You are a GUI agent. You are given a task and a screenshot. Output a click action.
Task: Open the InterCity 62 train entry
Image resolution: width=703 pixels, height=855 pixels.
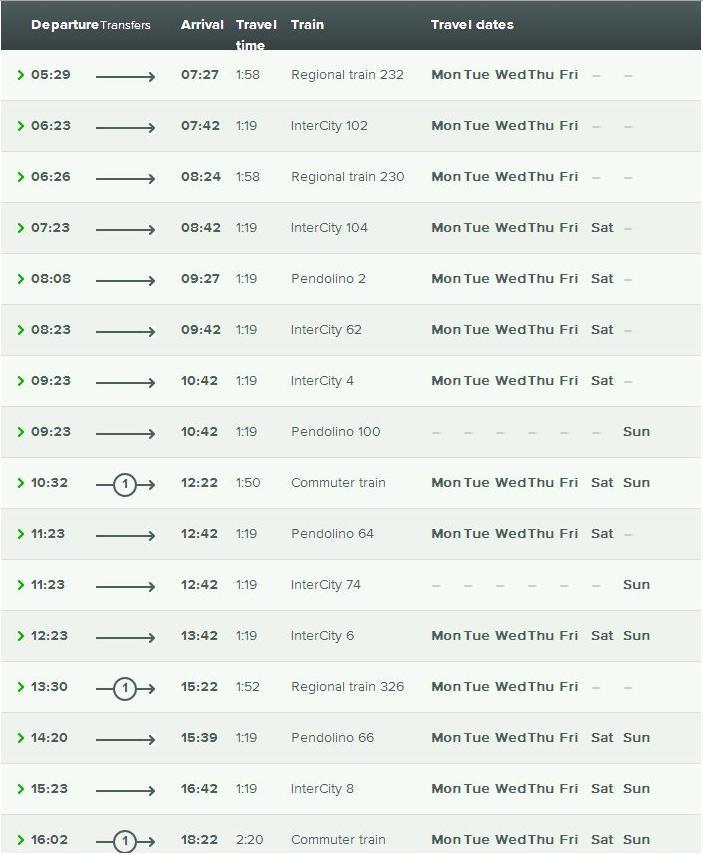326,330
